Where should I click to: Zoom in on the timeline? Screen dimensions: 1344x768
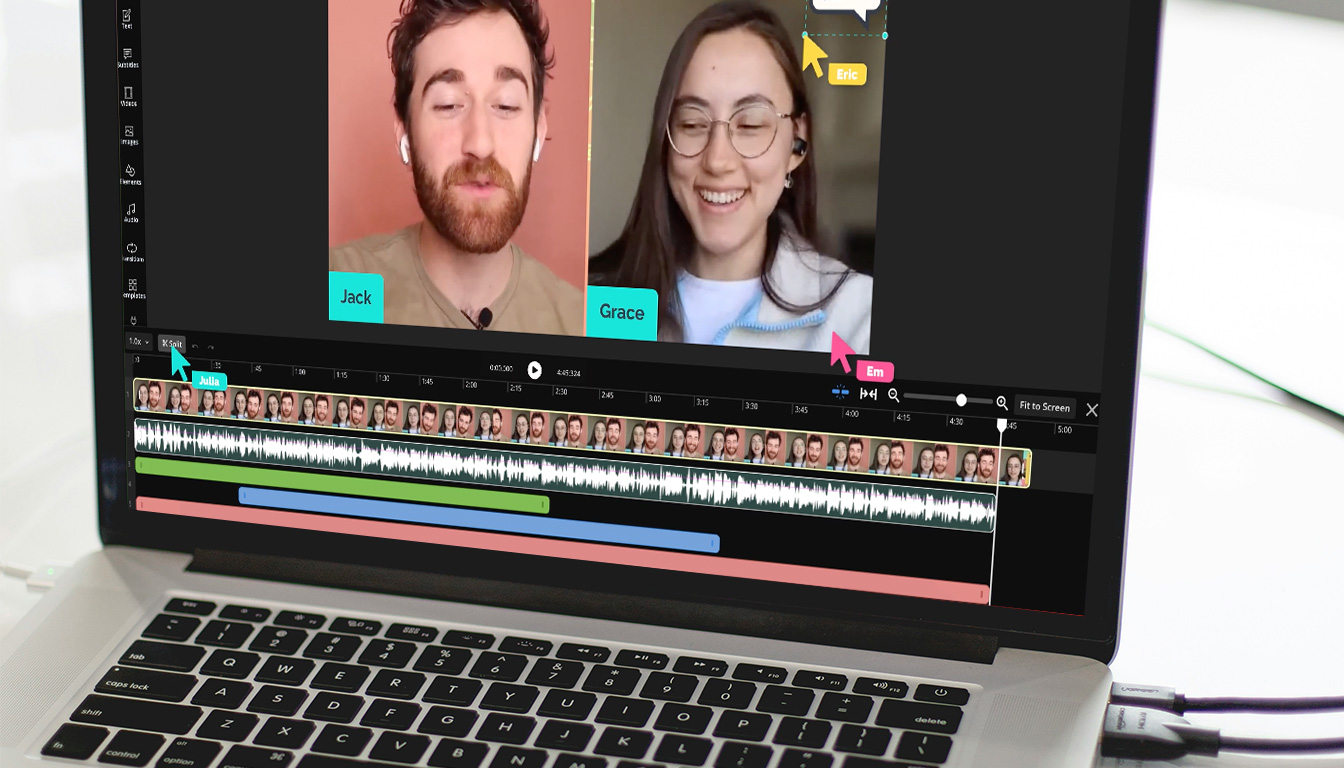tap(1003, 404)
